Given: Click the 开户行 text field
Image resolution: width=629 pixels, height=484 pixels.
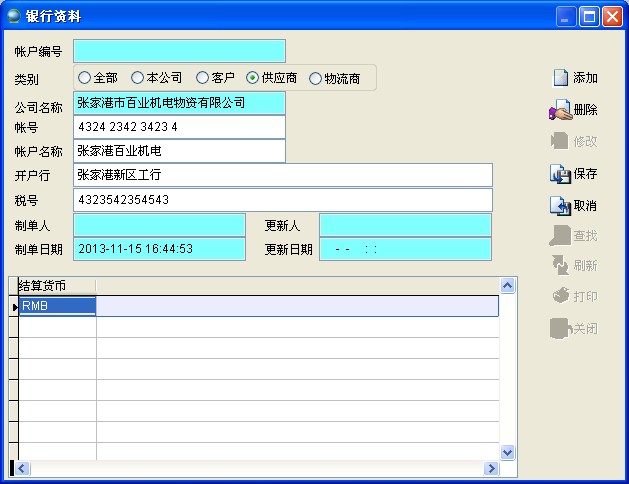Looking at the screenshot, I should point(283,175).
